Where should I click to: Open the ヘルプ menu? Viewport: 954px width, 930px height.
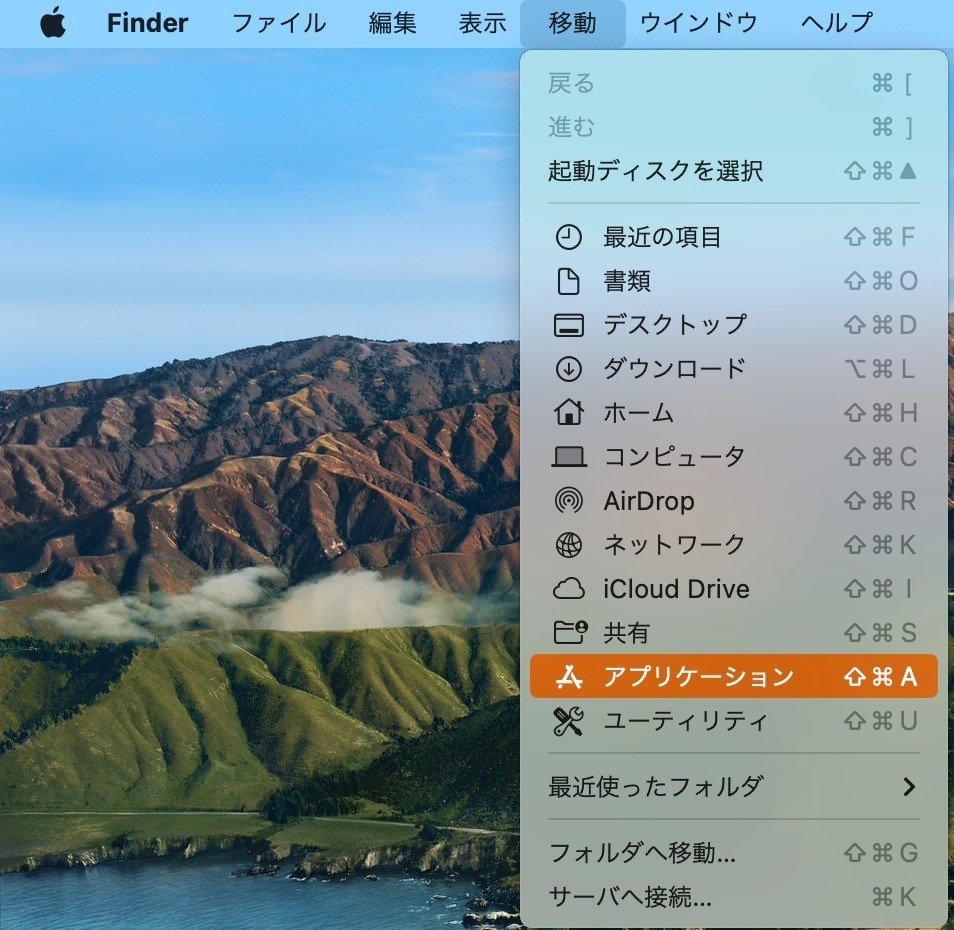[x=837, y=23]
